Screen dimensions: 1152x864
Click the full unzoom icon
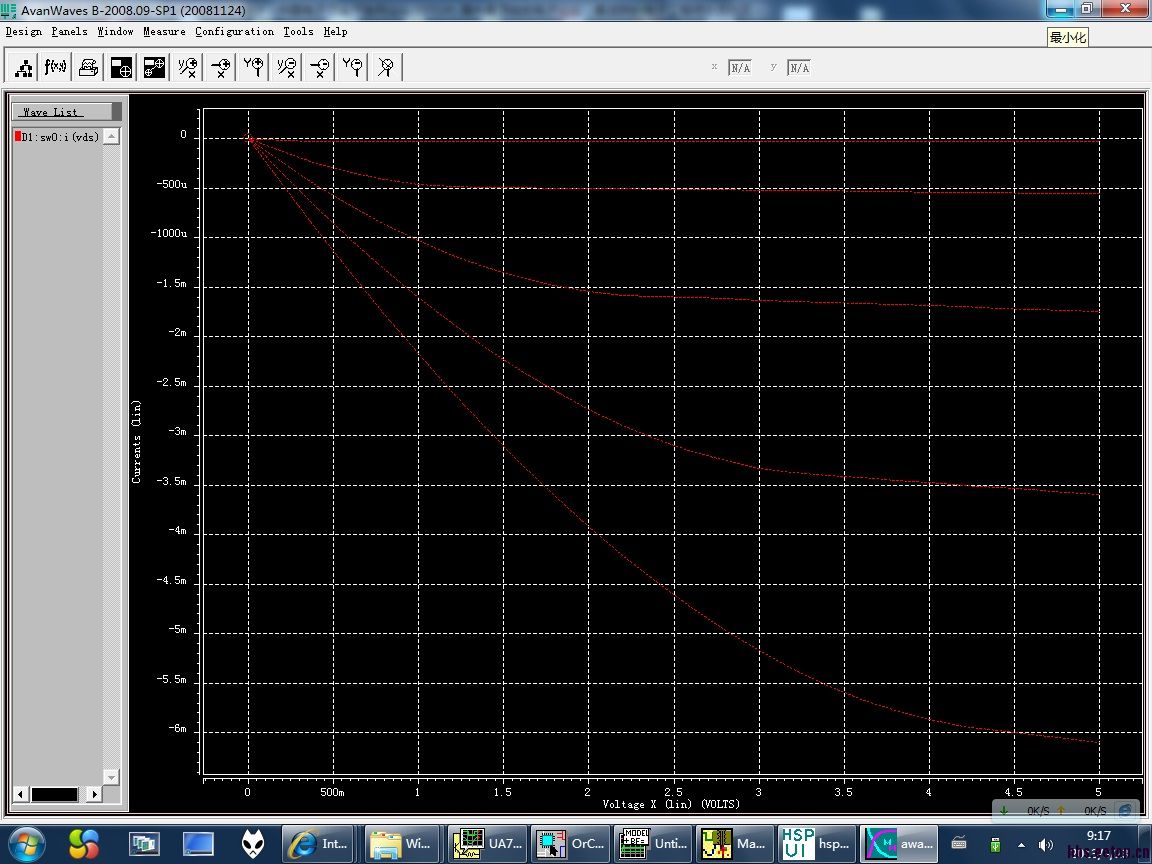pyautogui.click(x=386, y=68)
